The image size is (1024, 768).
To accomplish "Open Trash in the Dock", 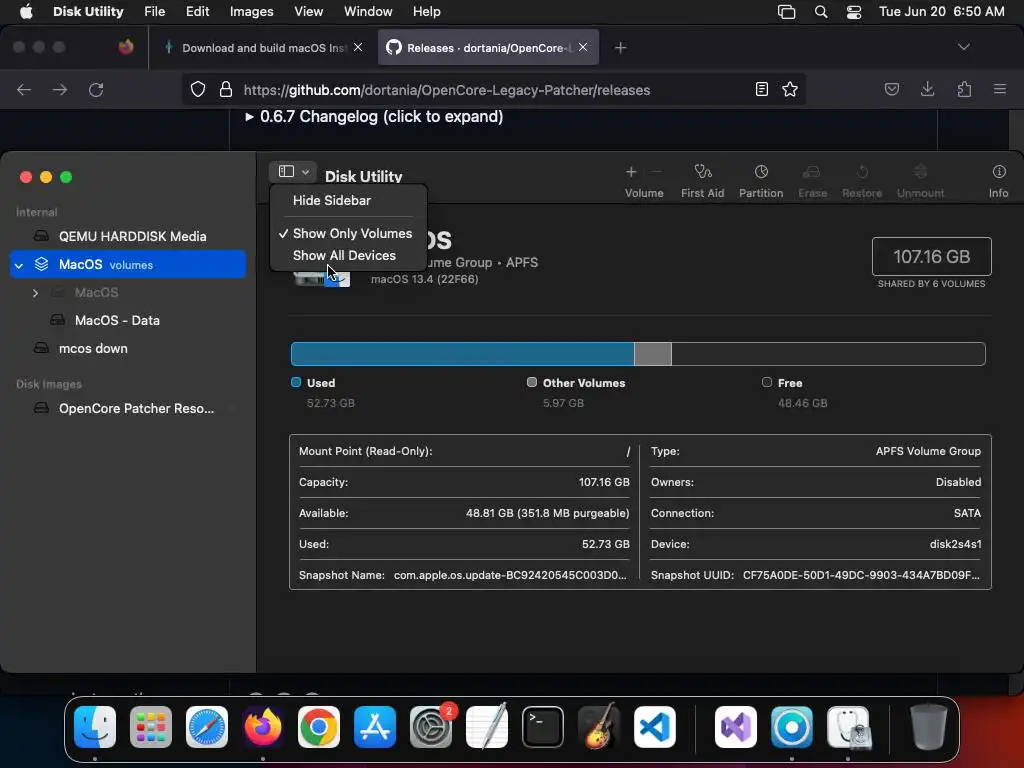I will point(929,727).
